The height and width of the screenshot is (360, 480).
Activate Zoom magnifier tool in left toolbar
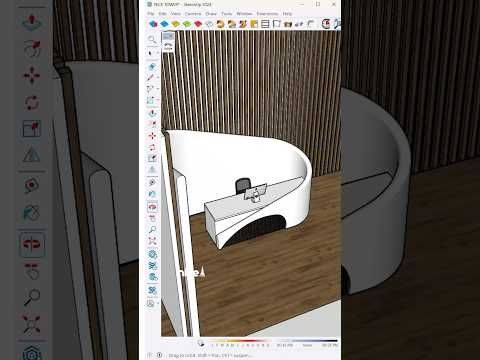152,229
